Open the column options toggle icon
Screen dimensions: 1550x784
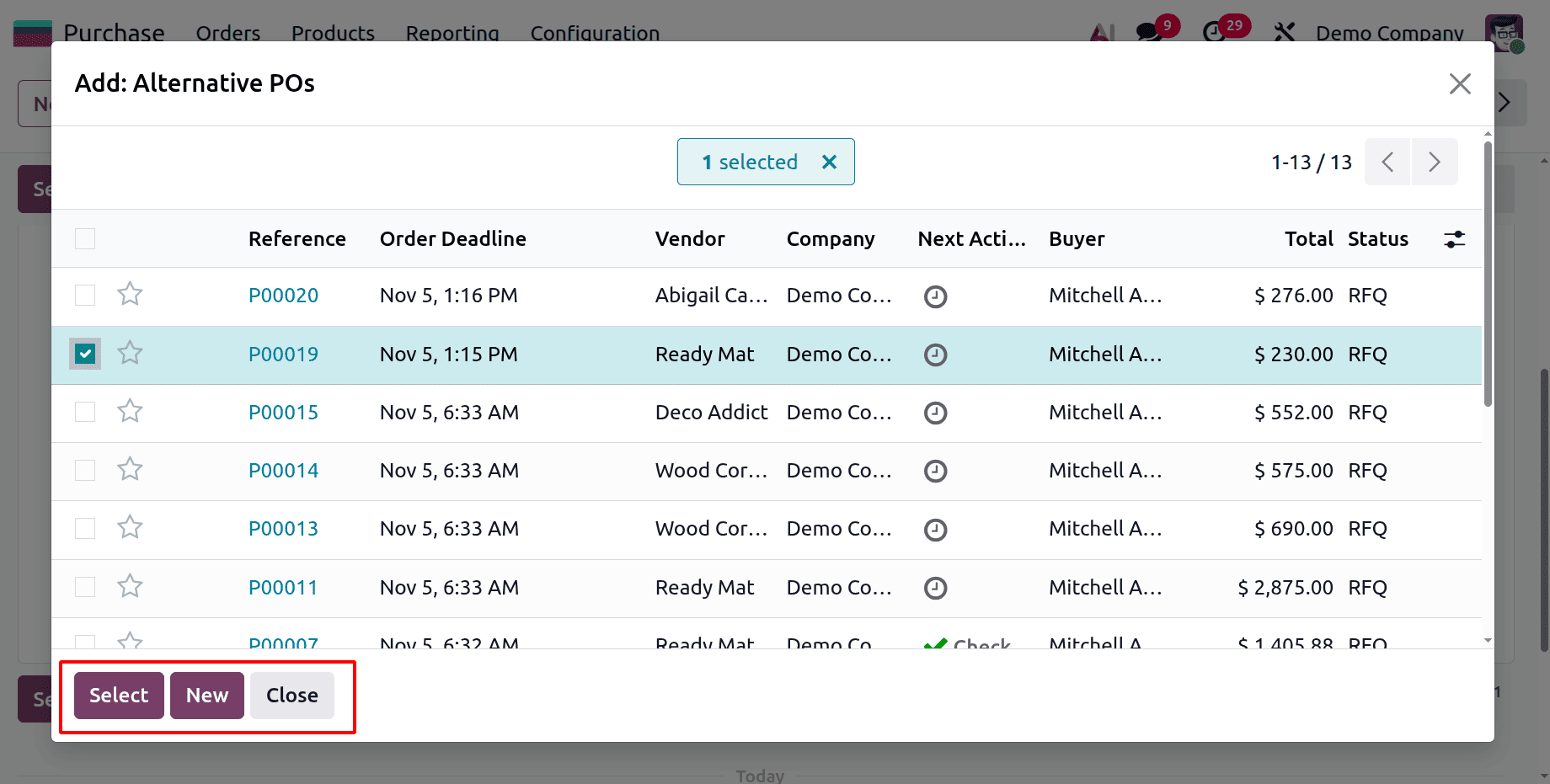pos(1455,239)
